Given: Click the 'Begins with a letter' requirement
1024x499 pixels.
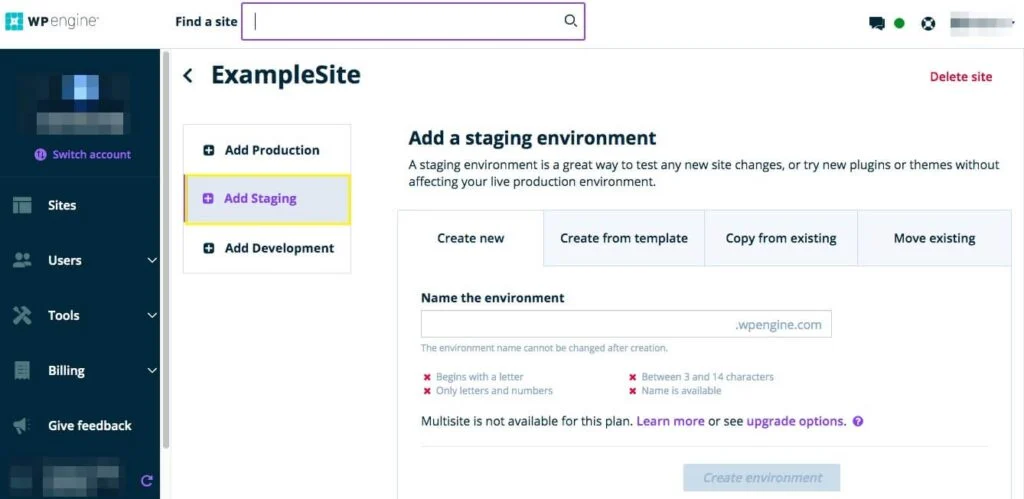Looking at the screenshot, I should pos(479,377).
